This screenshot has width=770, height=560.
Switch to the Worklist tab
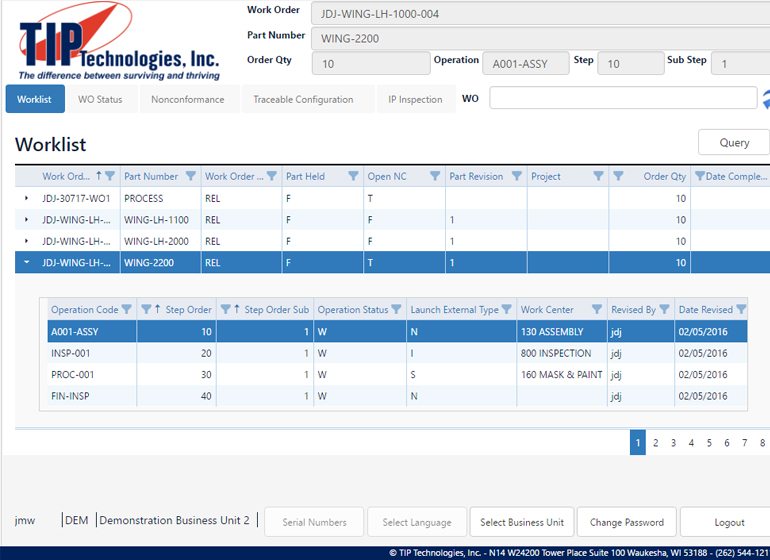[x=35, y=99]
